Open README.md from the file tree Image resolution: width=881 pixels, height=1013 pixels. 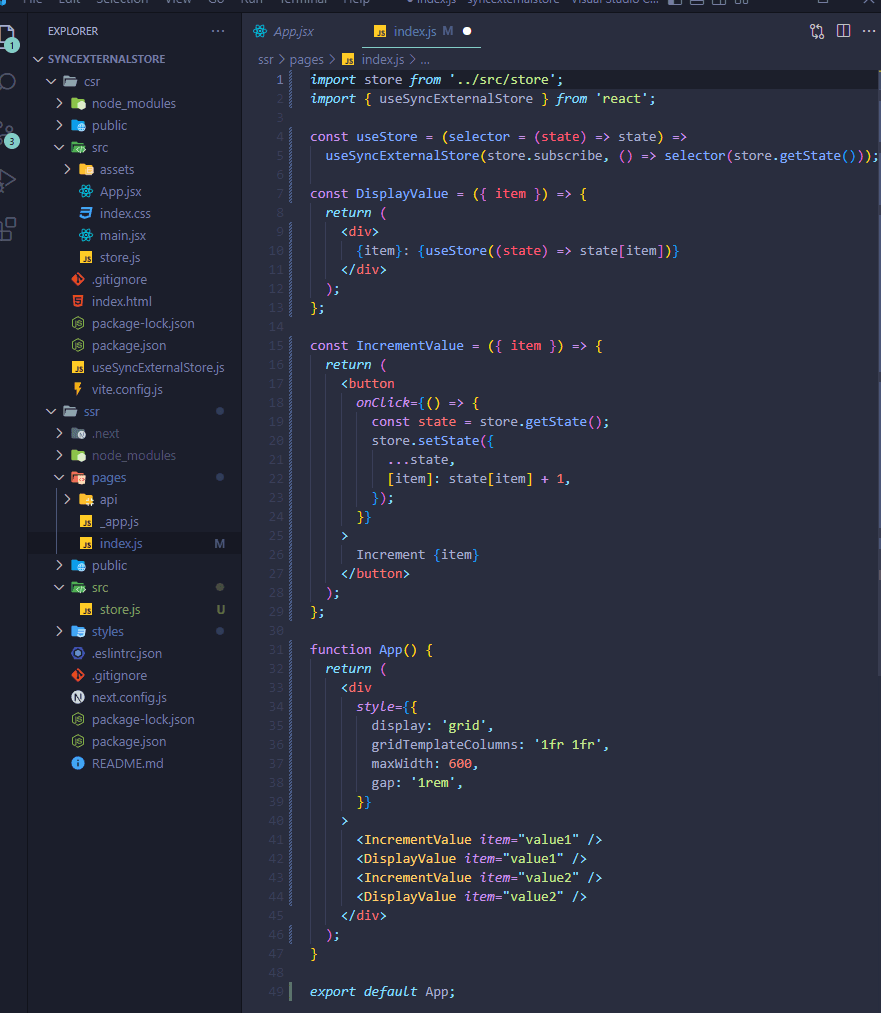[126, 763]
